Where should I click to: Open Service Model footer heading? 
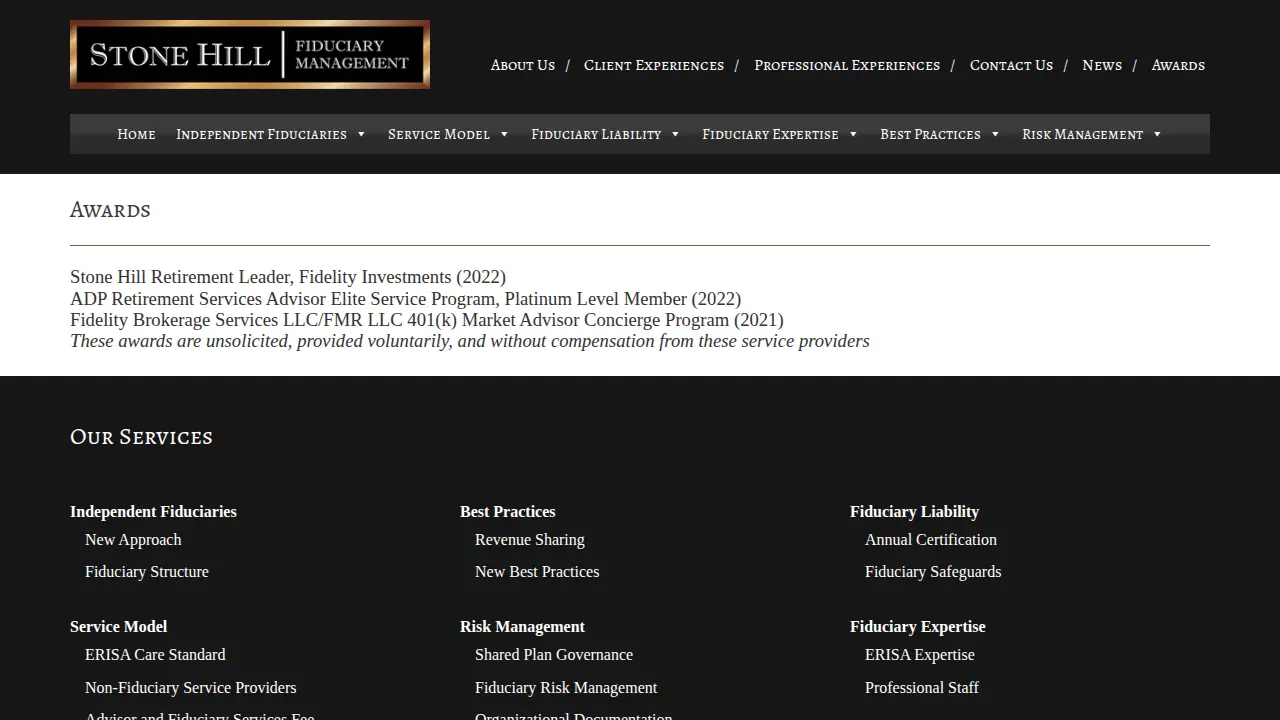coord(118,626)
